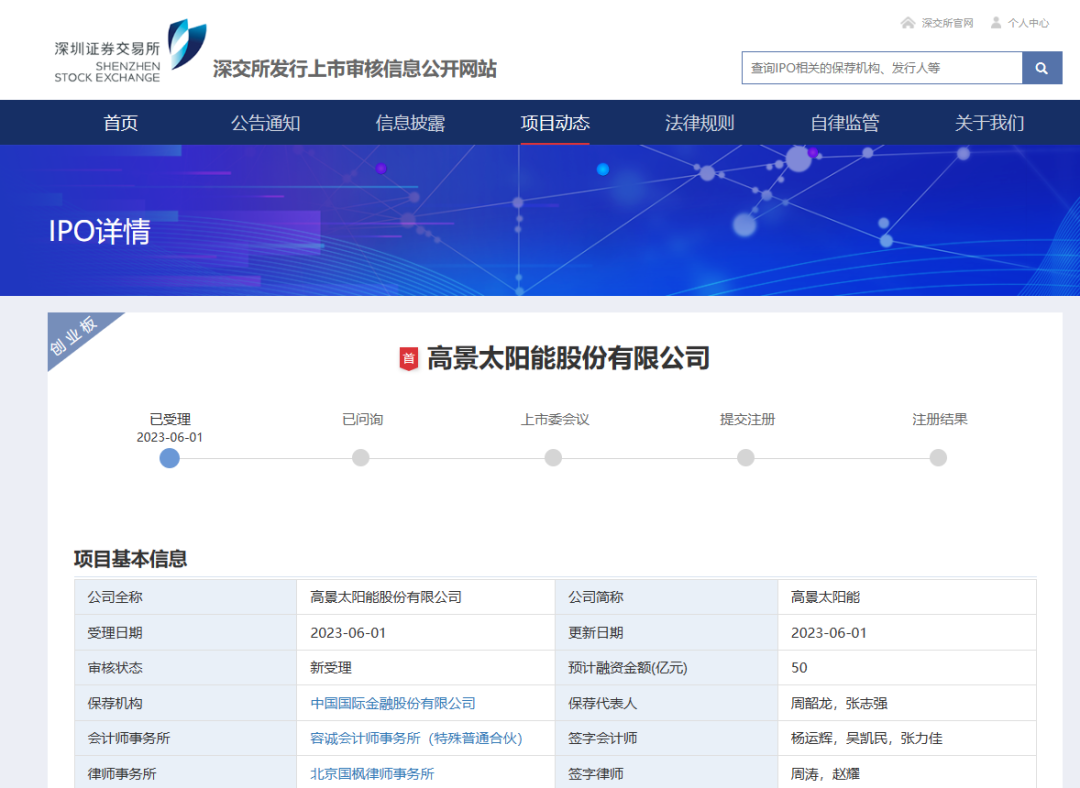Click the 预计融资金额 value 50
This screenshot has height=788, width=1080.
click(799, 668)
